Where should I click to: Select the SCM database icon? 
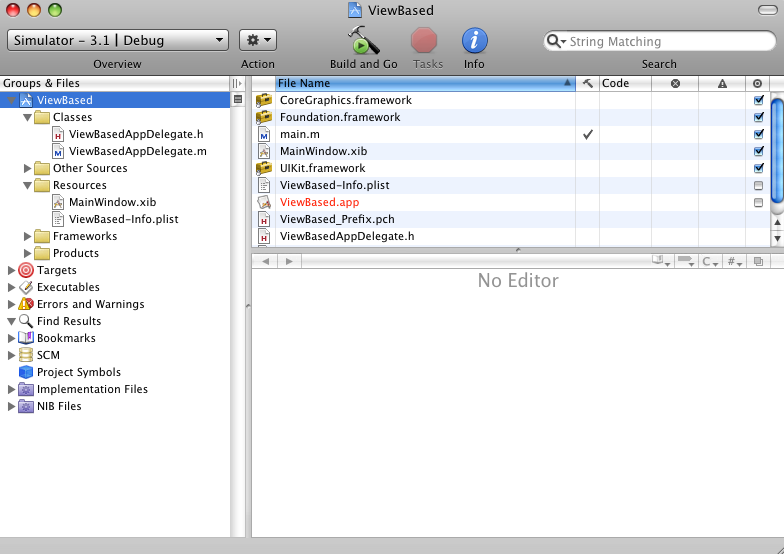point(26,355)
